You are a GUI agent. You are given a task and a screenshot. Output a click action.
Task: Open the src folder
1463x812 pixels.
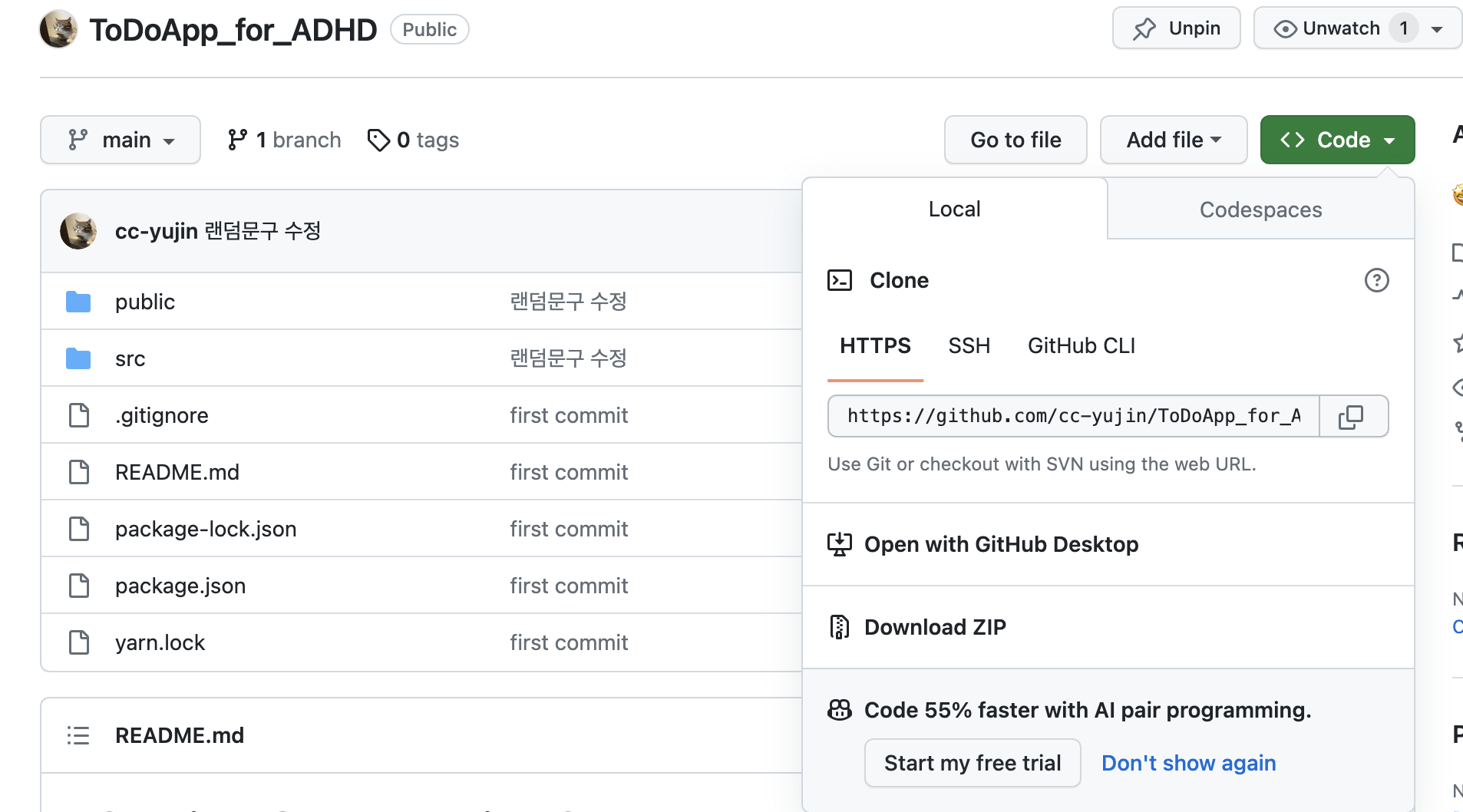(130, 358)
